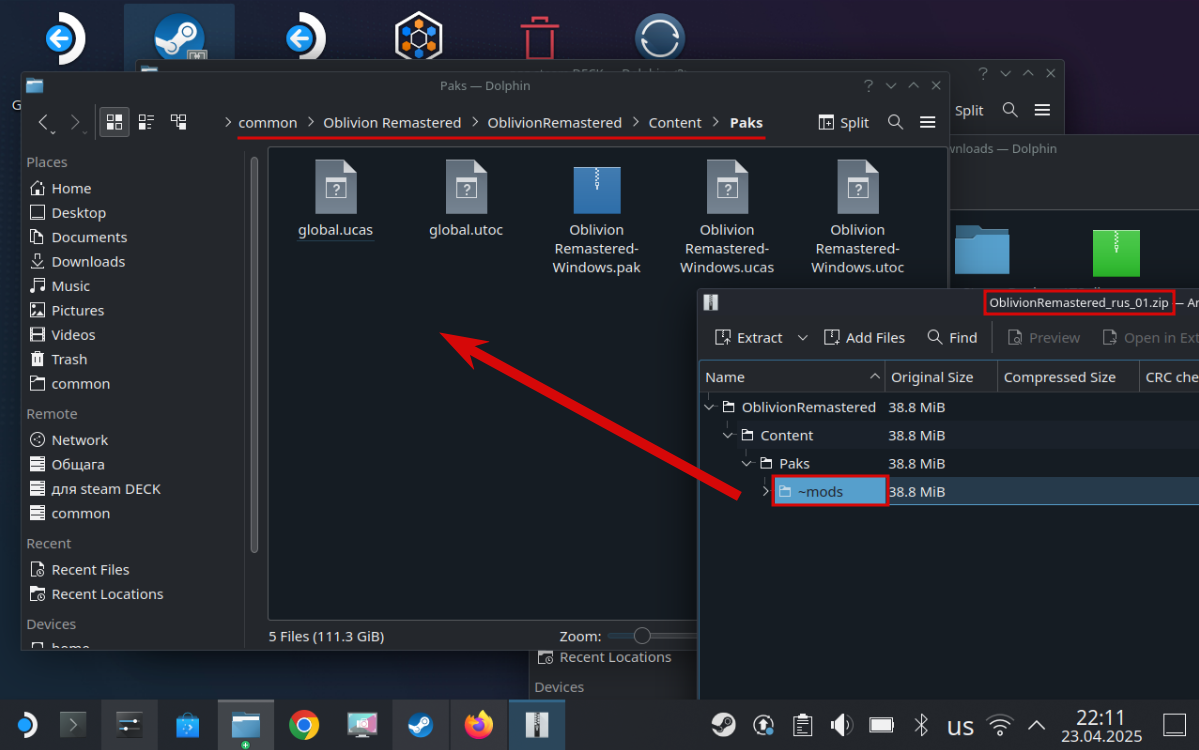Expand hidden system tray icons
Image resolution: width=1199 pixels, height=750 pixels.
click(x=1036, y=725)
